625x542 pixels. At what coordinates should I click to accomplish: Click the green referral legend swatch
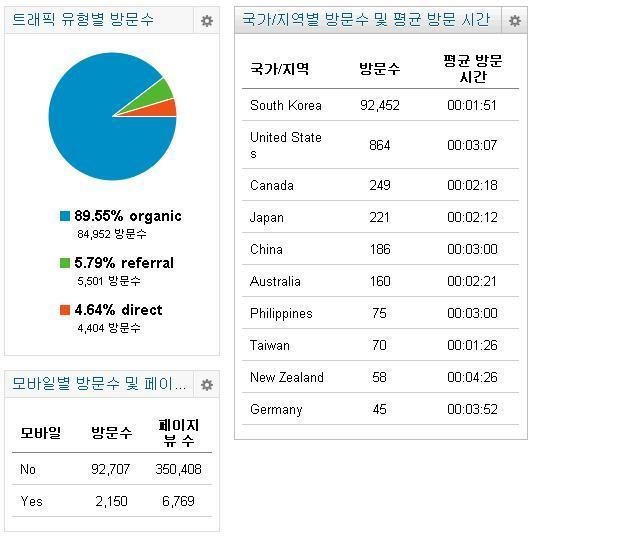(x=65, y=263)
